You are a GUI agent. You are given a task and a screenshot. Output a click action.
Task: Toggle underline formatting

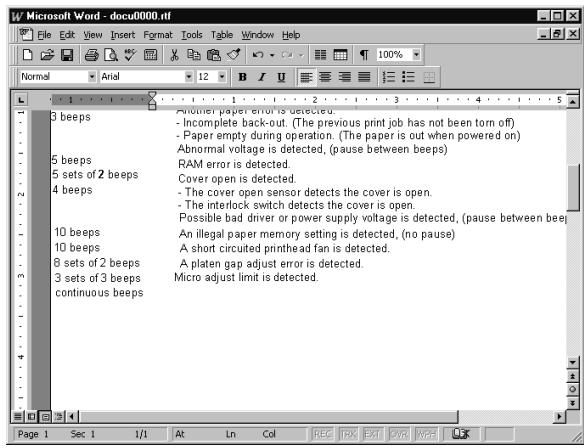point(281,77)
